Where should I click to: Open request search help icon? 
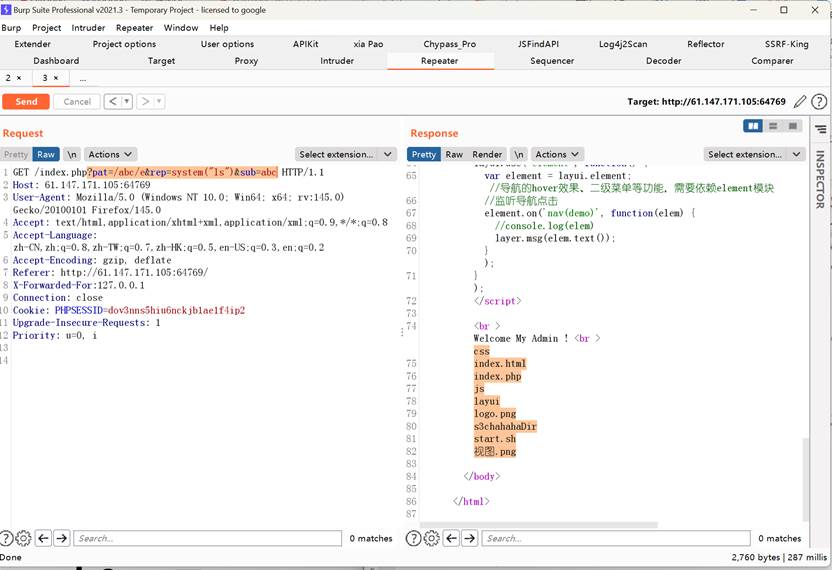pyautogui.click(x=6, y=538)
